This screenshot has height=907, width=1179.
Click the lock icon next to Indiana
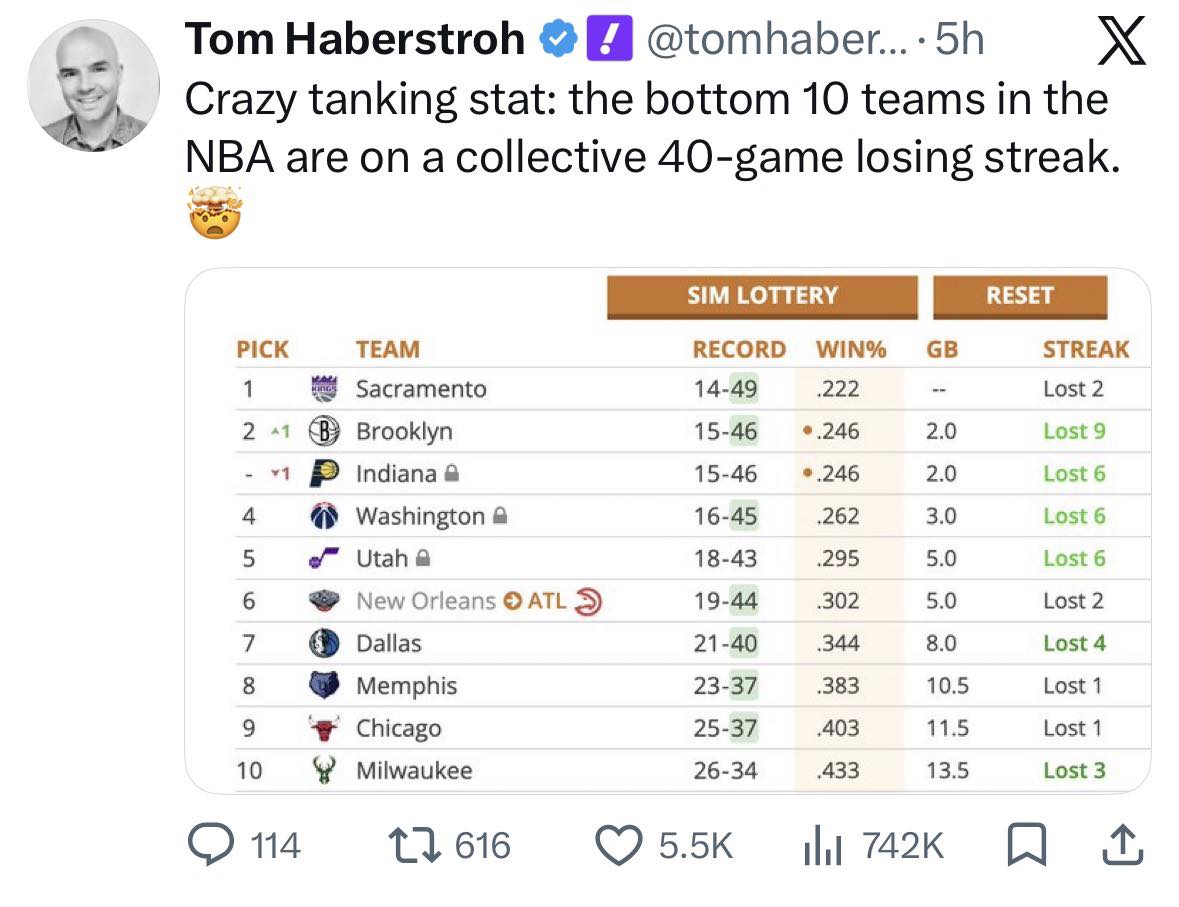coord(451,473)
